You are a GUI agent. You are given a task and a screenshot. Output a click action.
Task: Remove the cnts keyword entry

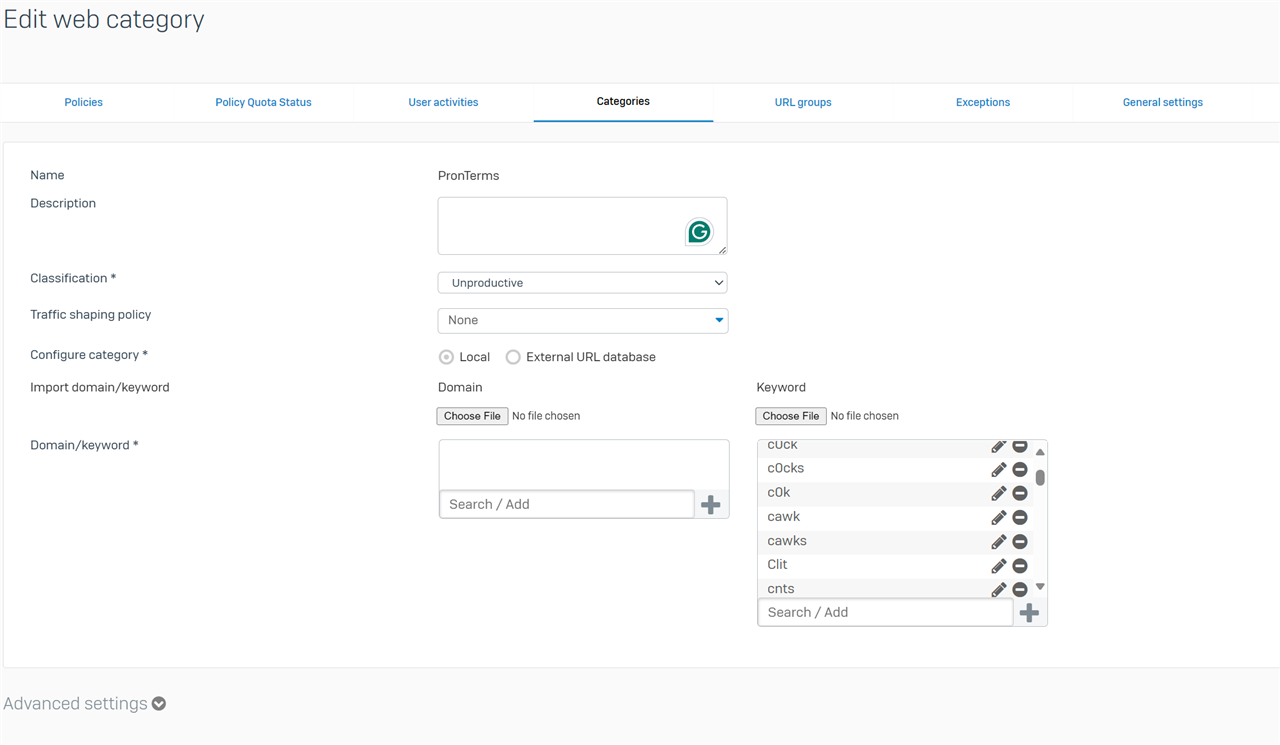point(1020,589)
